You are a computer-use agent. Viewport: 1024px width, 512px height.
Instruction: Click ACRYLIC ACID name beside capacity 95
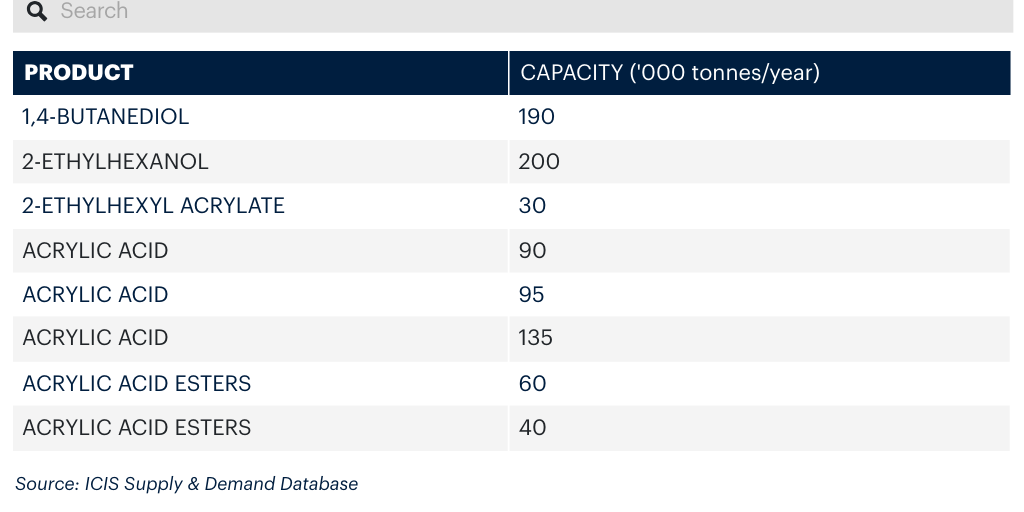coord(95,295)
